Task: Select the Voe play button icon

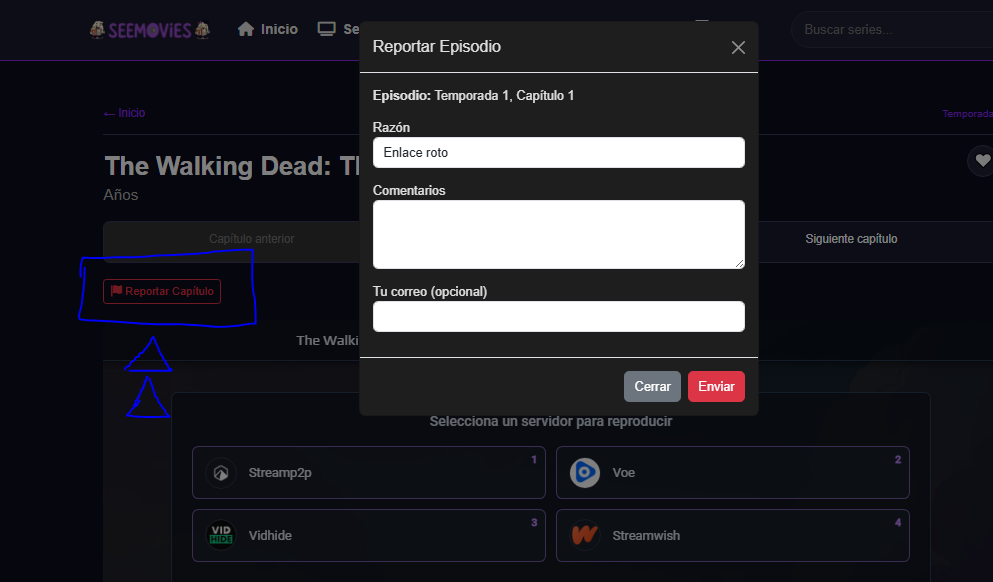Action: [x=584, y=472]
